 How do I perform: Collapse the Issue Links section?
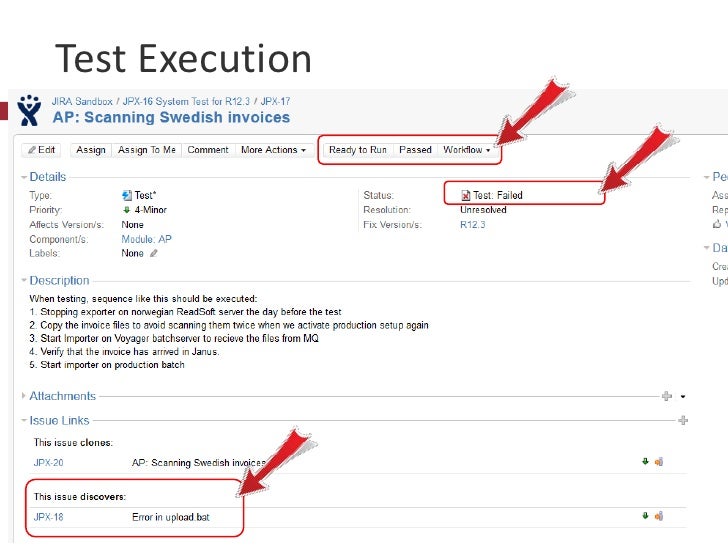pos(24,421)
